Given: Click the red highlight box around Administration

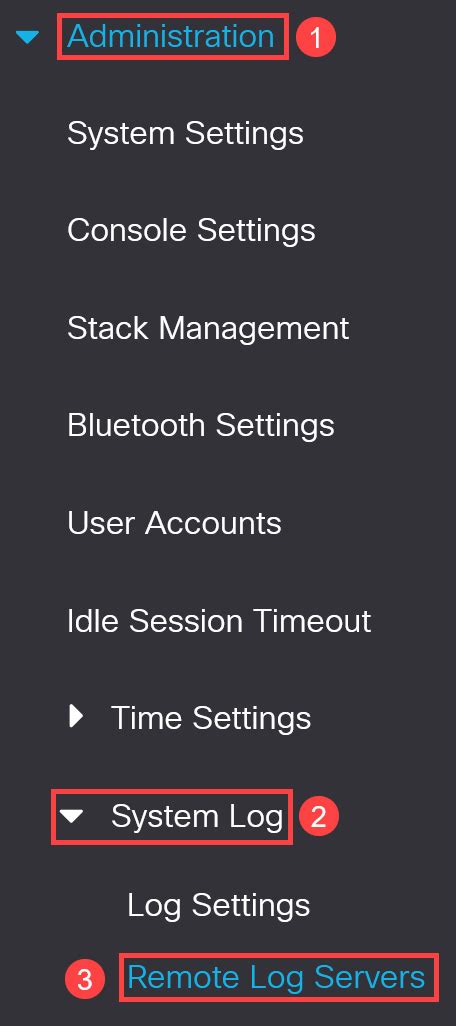Looking at the screenshot, I should (x=173, y=37).
